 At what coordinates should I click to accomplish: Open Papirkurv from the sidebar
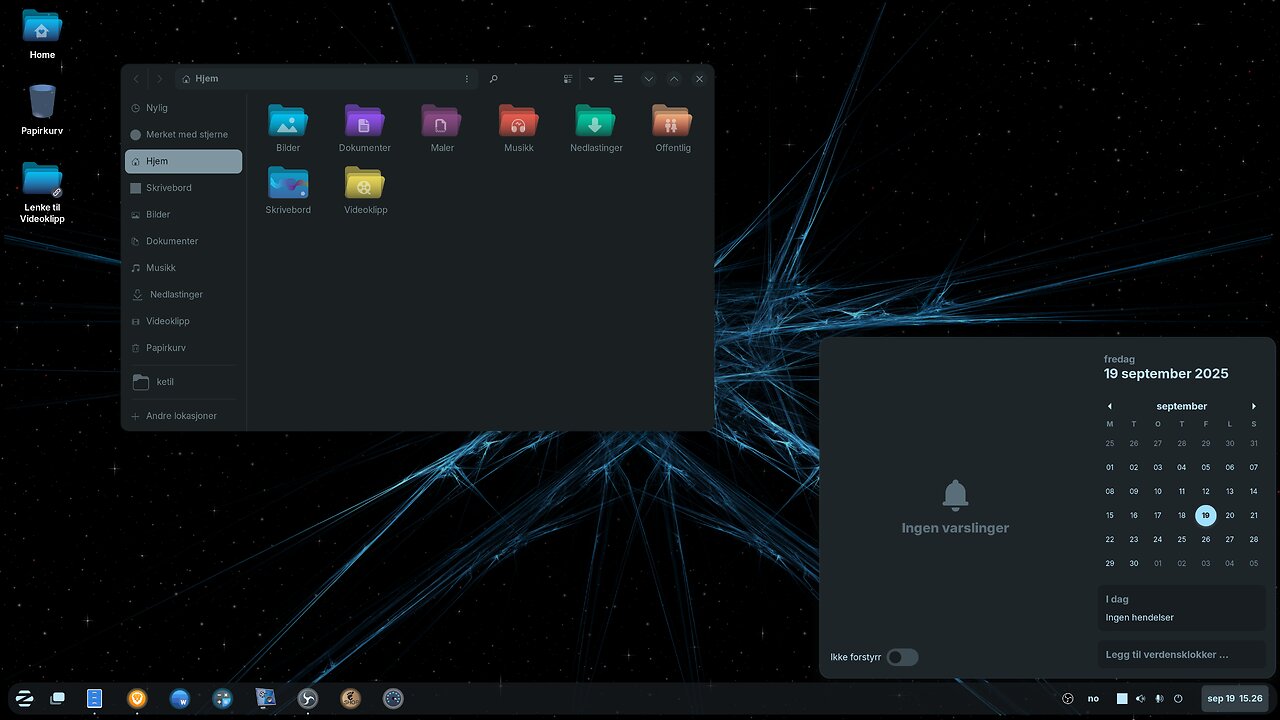click(183, 348)
